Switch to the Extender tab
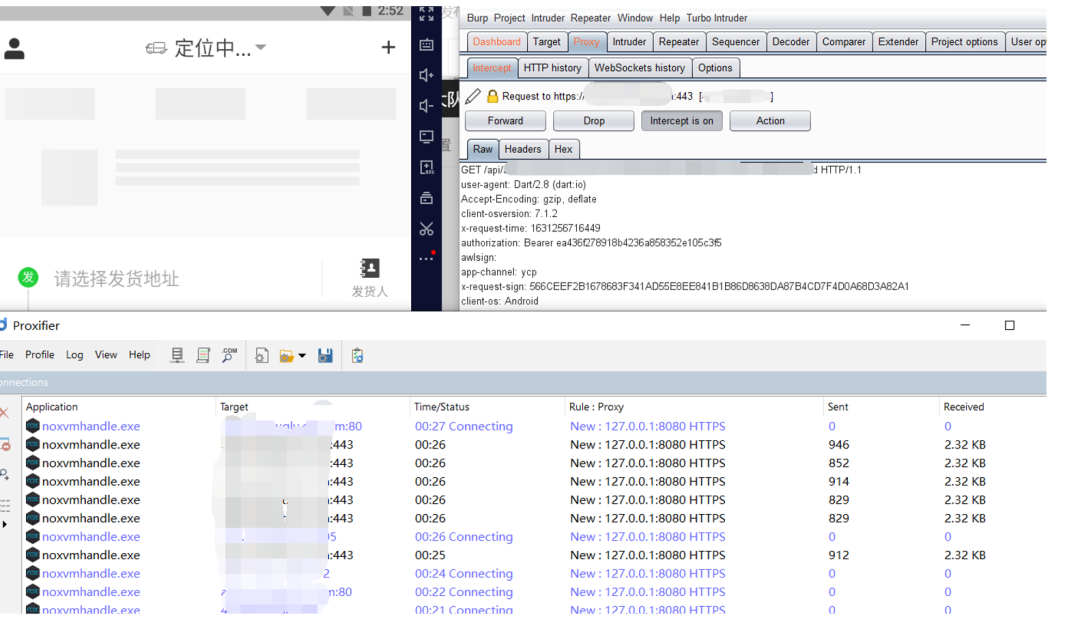The image size is (1080, 626). [x=898, y=42]
